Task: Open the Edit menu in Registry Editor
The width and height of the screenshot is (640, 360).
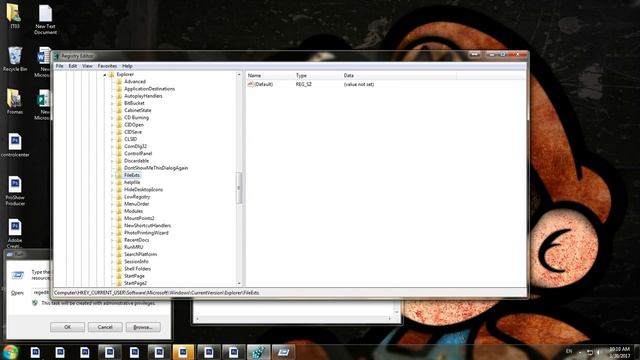Action: click(73, 66)
